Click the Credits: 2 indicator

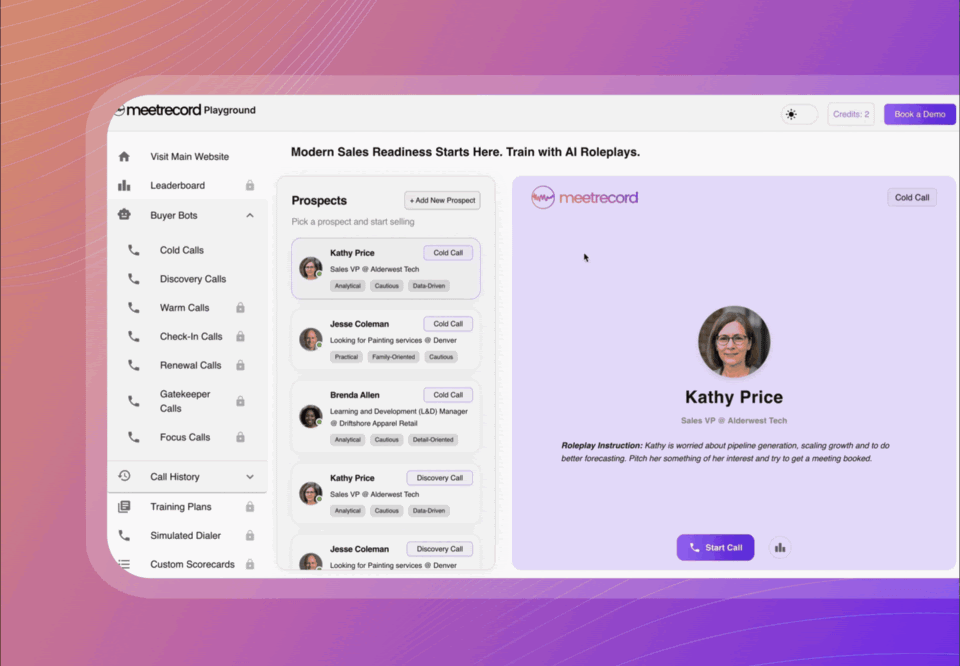[851, 114]
